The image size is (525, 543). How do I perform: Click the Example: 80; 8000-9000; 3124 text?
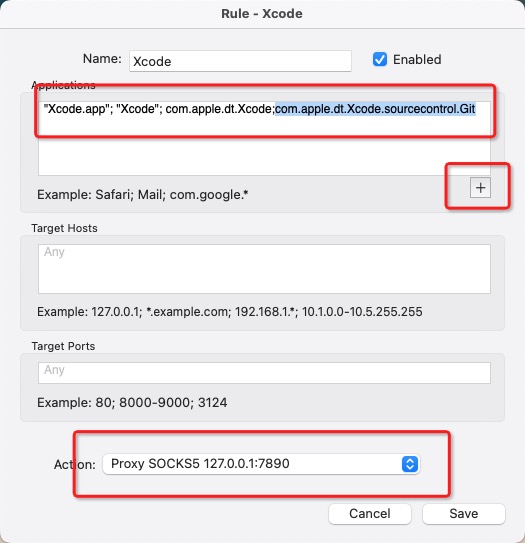(x=132, y=402)
